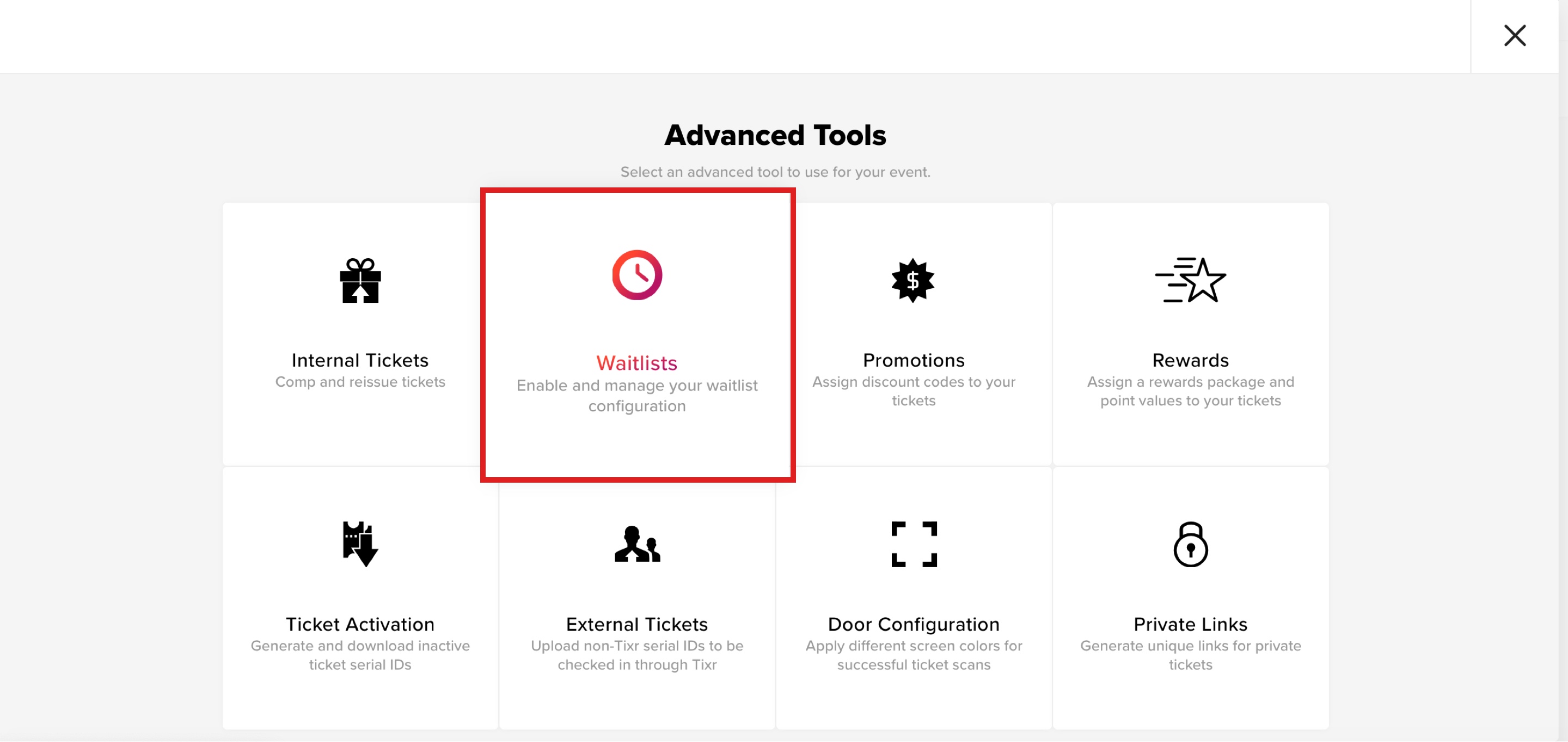Open Ticket Activation title
This screenshot has width=1568, height=742.
point(360,624)
